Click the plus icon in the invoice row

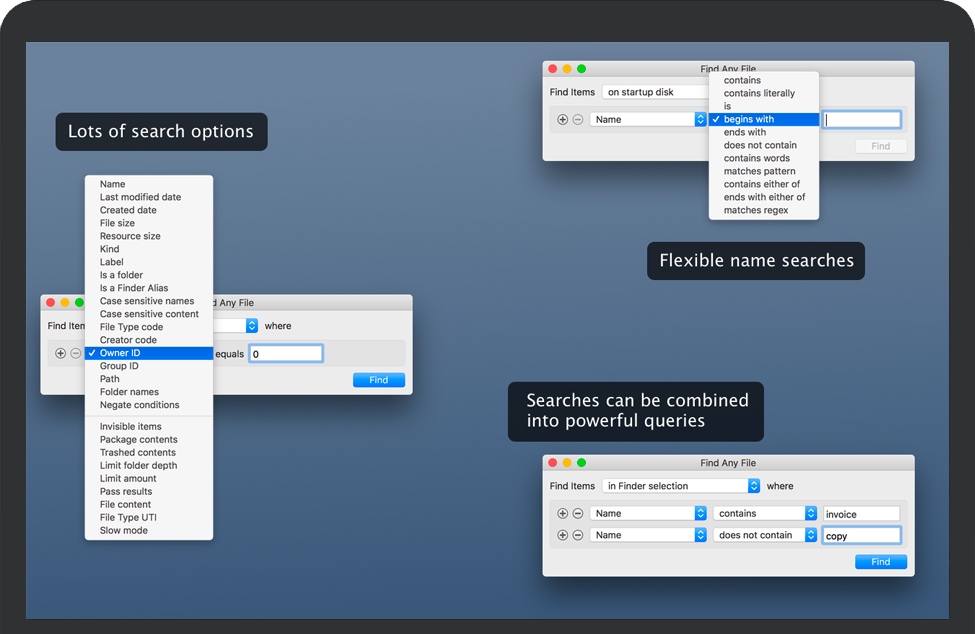(x=562, y=513)
